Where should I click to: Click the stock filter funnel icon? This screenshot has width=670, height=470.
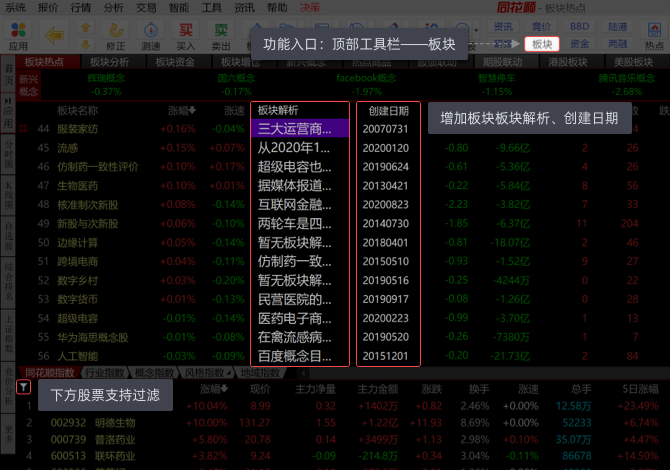(24, 387)
